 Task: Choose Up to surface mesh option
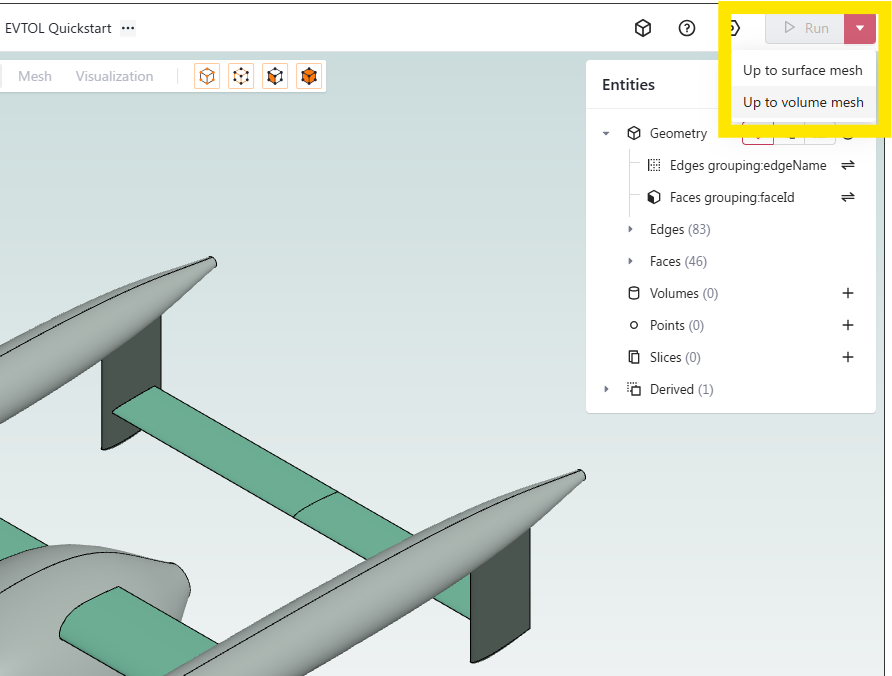802,70
